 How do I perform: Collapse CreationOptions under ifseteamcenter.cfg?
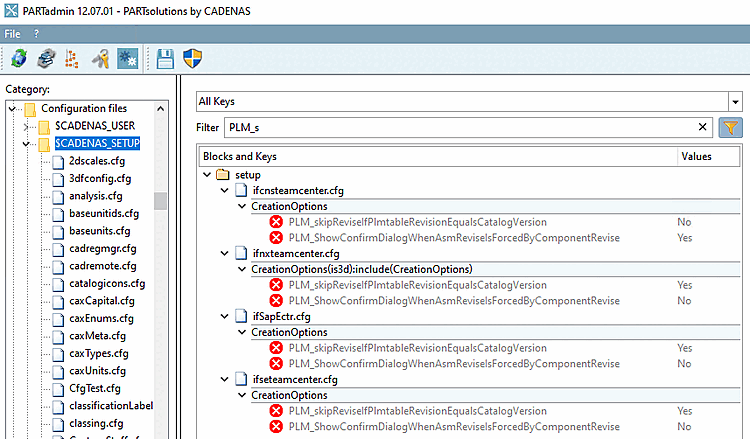[242, 395]
